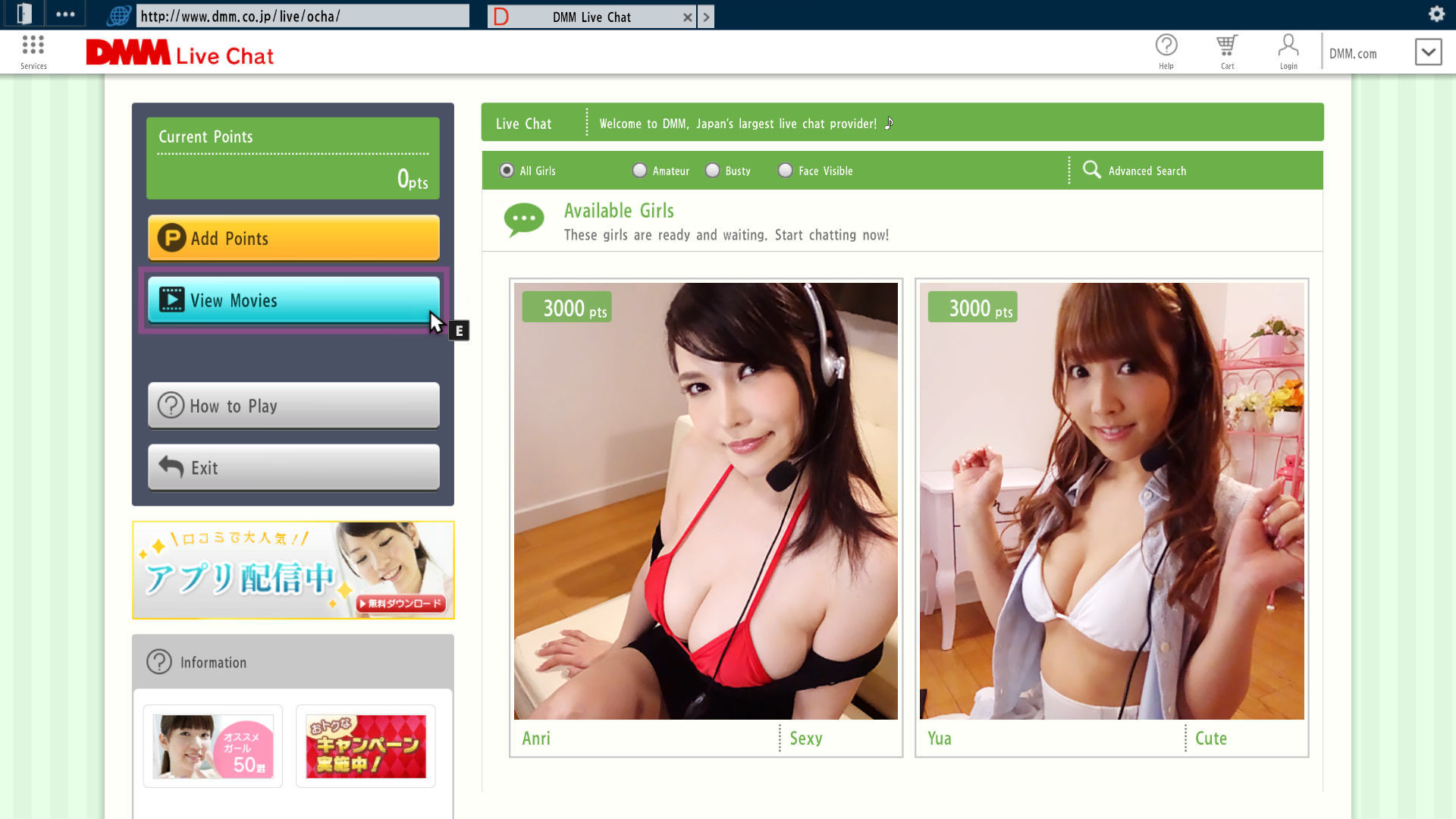
Task: Click the DMM Live Chat logo
Action: [x=180, y=52]
